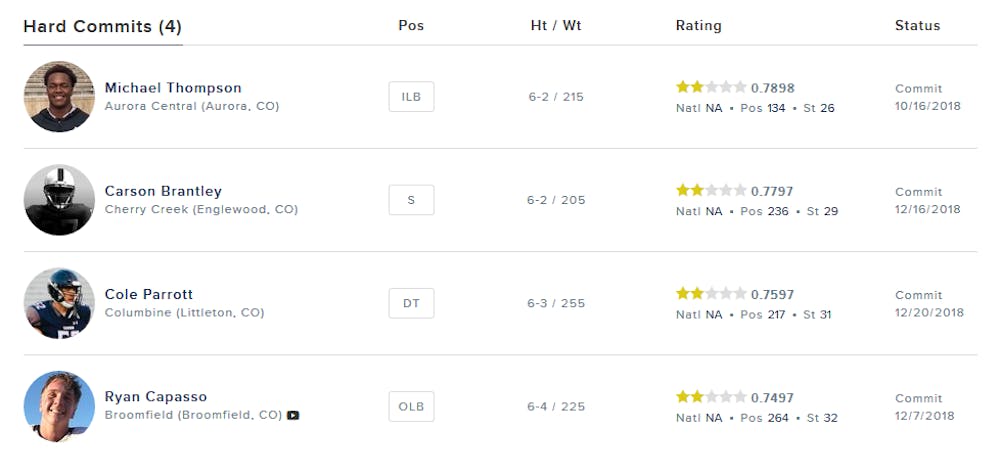This screenshot has height=475, width=1000.
Task: Open Carson Brantley's helmet avatar
Action: [x=59, y=200]
